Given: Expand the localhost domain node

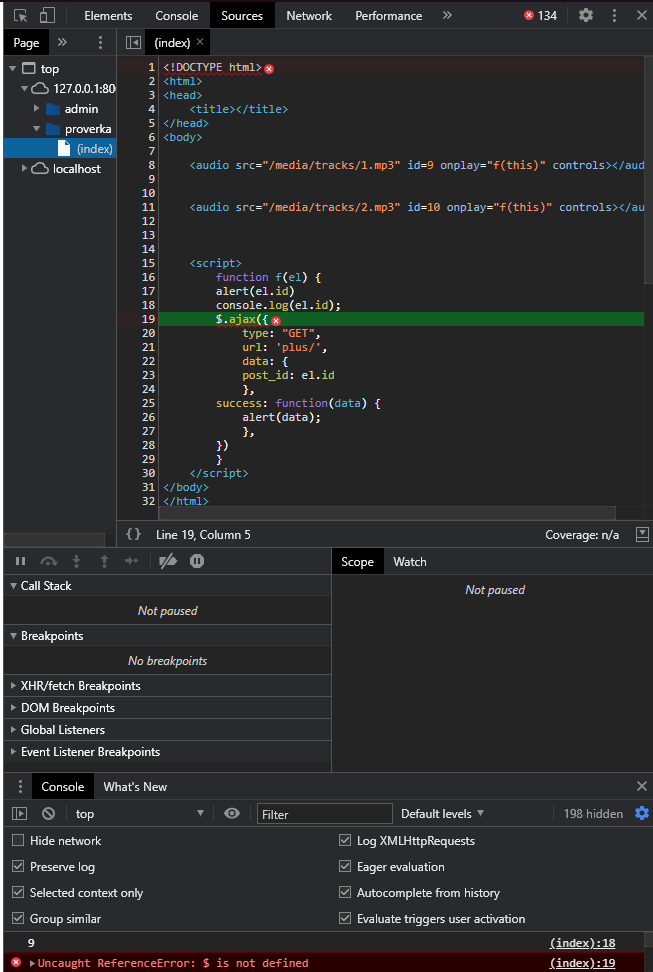Looking at the screenshot, I should (x=25, y=168).
